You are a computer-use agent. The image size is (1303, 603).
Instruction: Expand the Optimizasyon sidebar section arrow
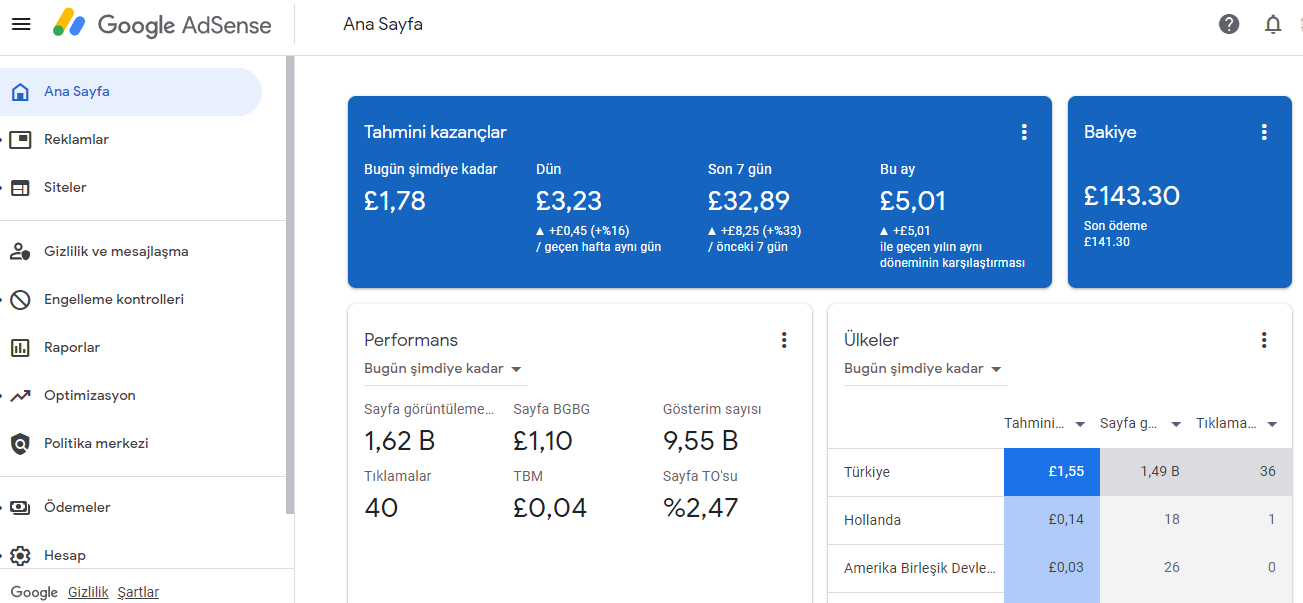pyautogui.click(x=2, y=396)
